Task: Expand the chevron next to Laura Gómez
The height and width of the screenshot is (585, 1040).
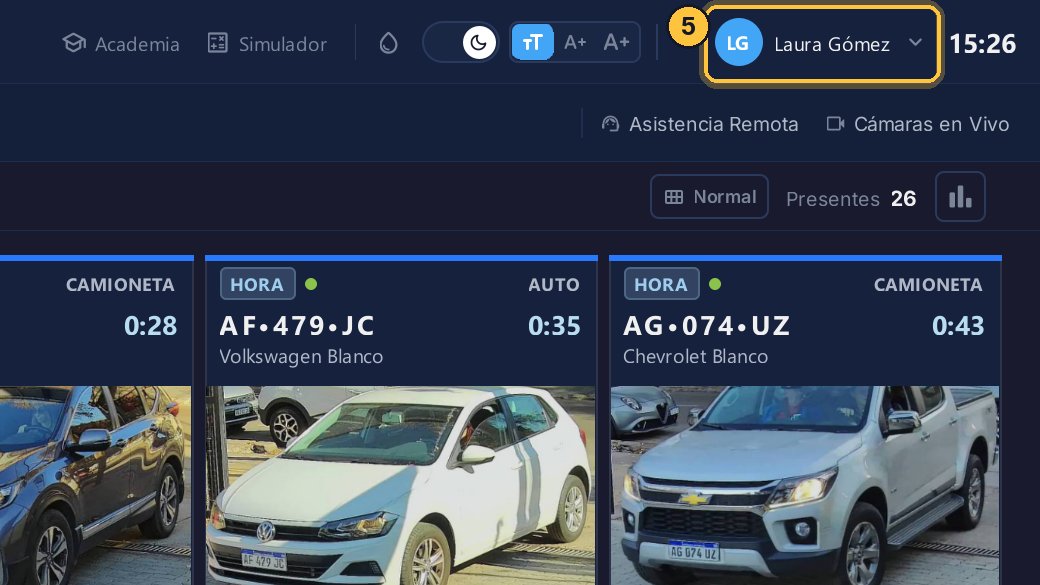Action: point(915,42)
